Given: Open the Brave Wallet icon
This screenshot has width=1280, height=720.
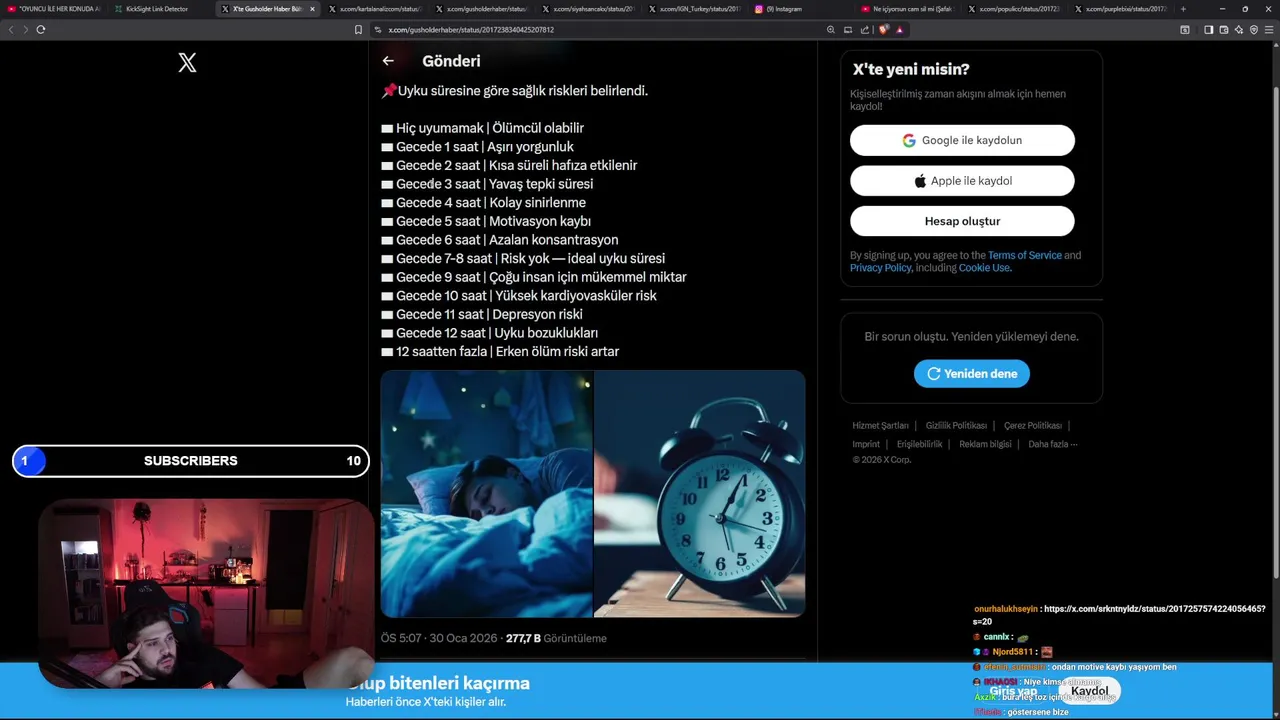Looking at the screenshot, I should [1224, 30].
